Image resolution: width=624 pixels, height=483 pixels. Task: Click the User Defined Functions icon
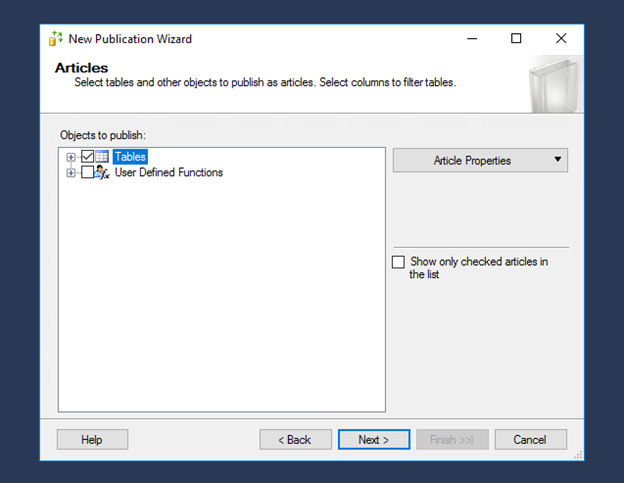[x=102, y=172]
